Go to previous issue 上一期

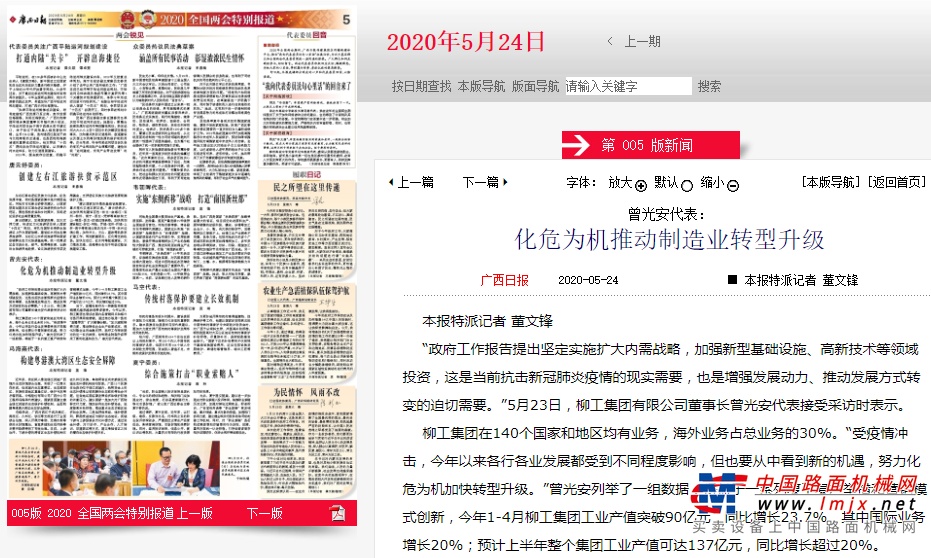point(642,41)
